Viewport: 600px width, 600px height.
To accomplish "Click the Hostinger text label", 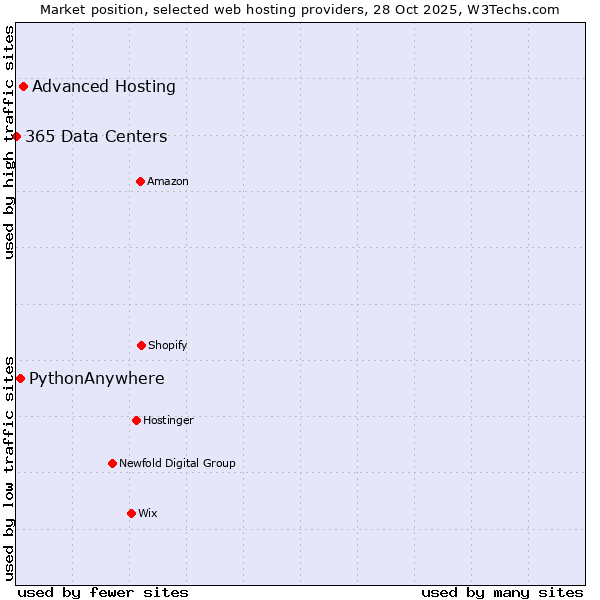I will [168, 421].
